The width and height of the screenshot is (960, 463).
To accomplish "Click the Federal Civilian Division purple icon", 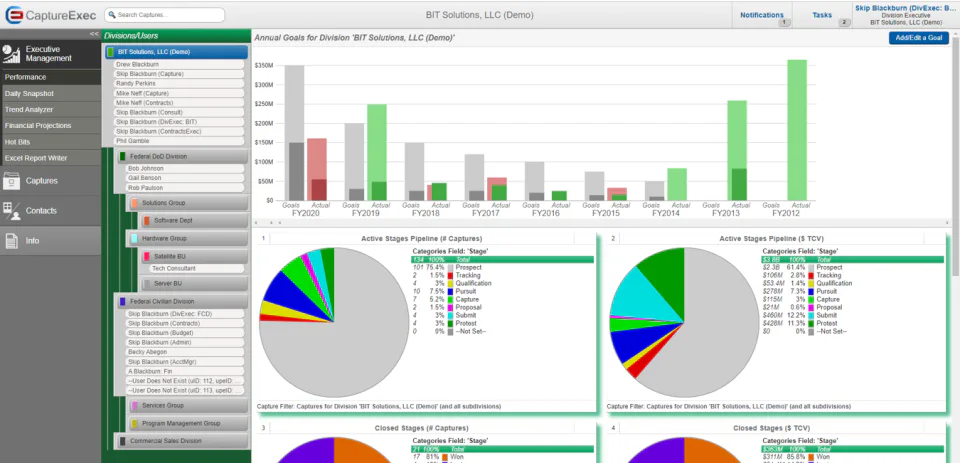I will (x=123, y=301).
